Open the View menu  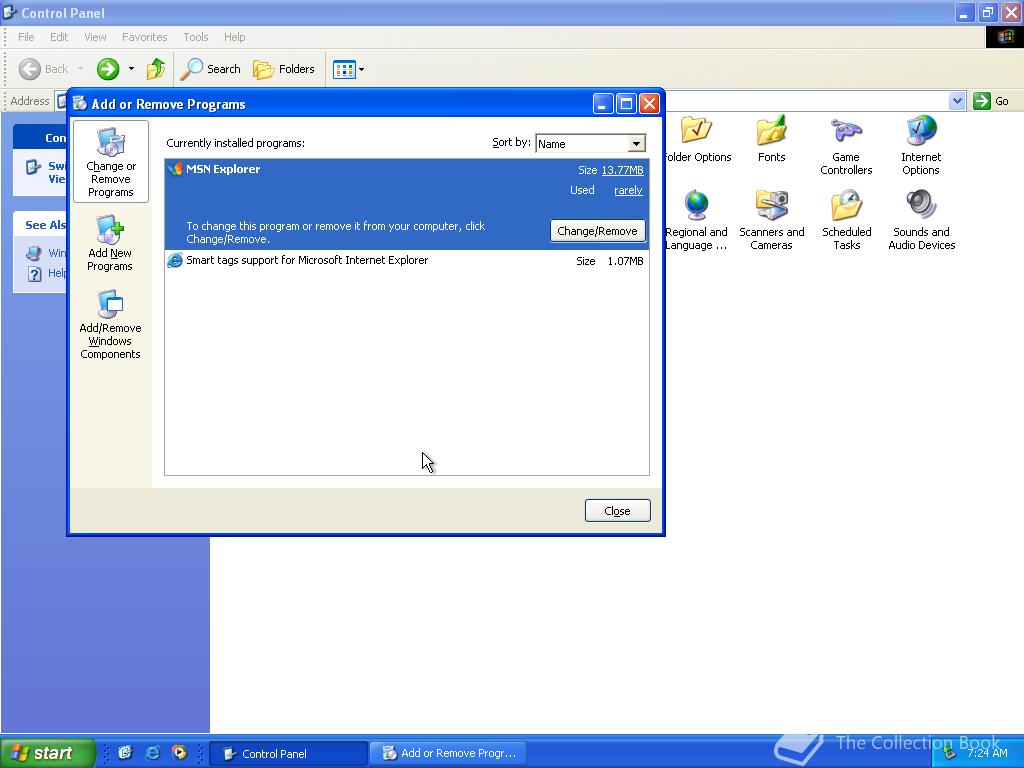click(x=95, y=37)
